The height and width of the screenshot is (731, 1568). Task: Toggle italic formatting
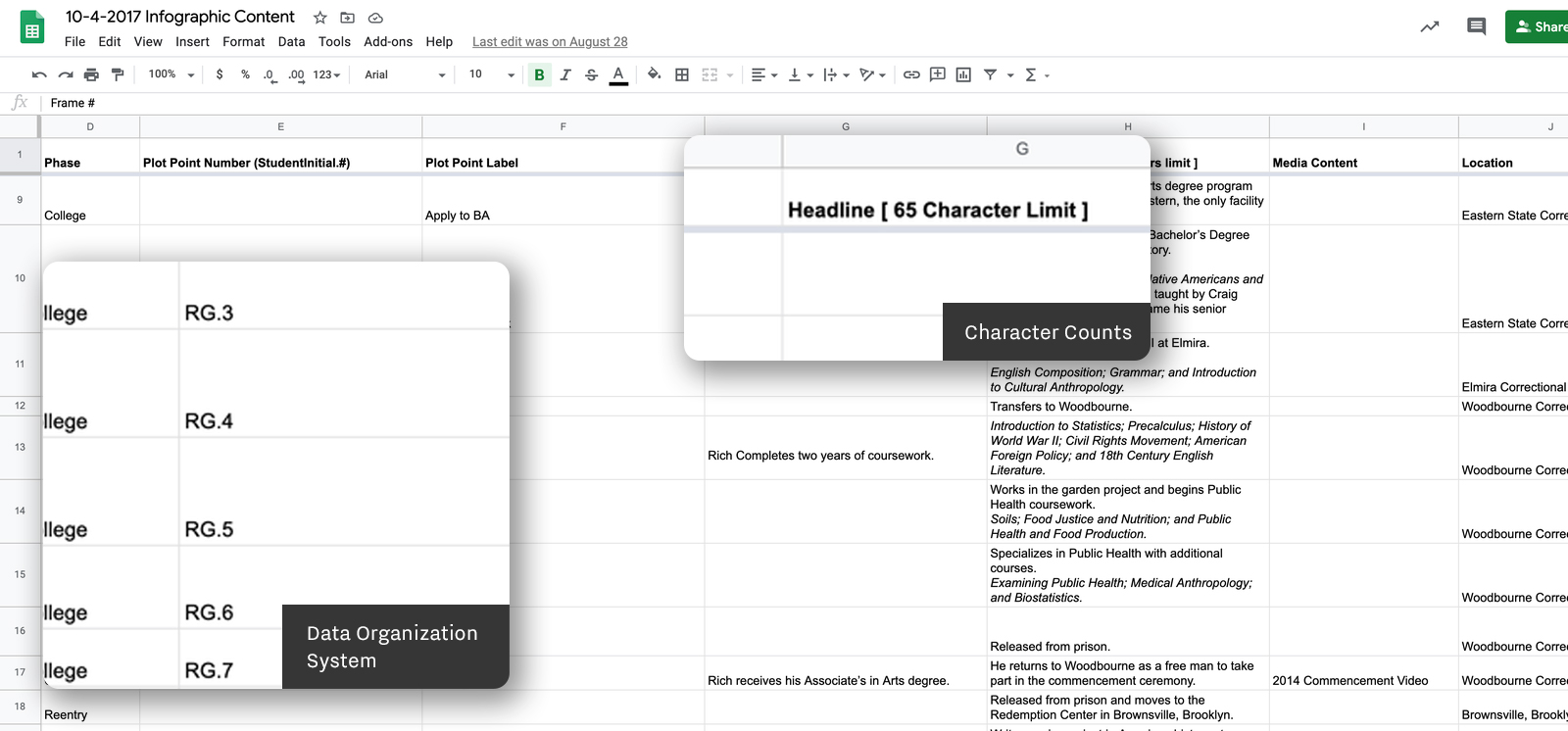click(x=565, y=74)
